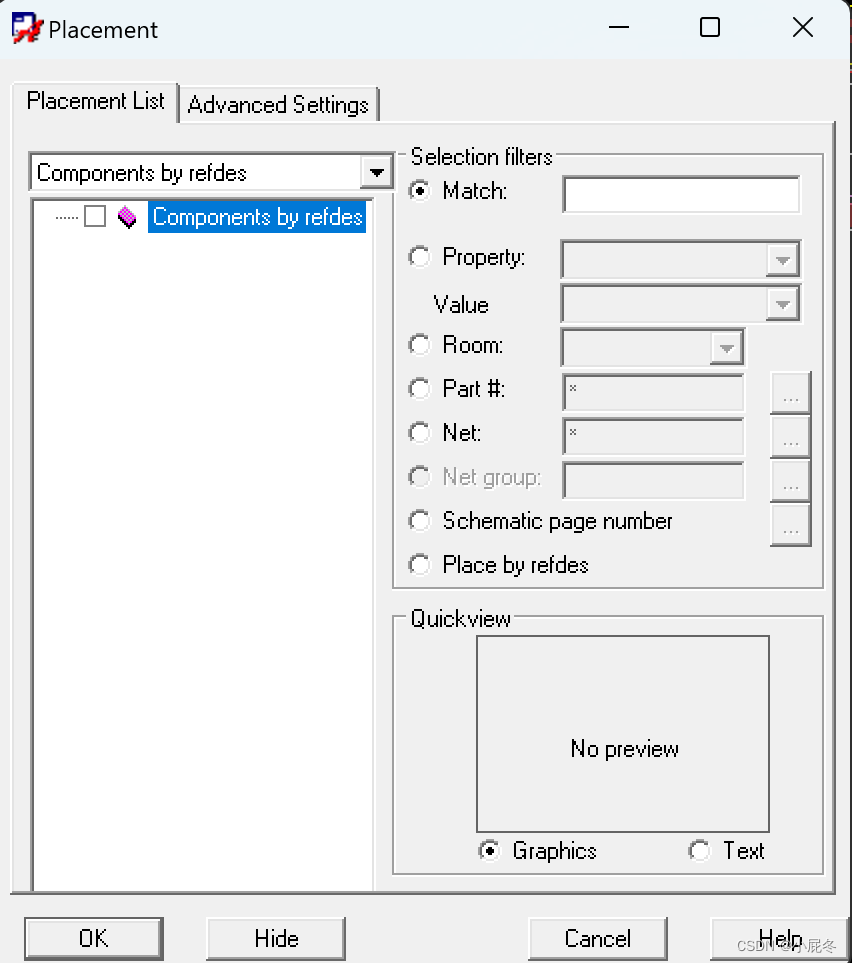852x963 pixels.
Task: Expand the Components by refdes dropdown
Action: point(377,173)
